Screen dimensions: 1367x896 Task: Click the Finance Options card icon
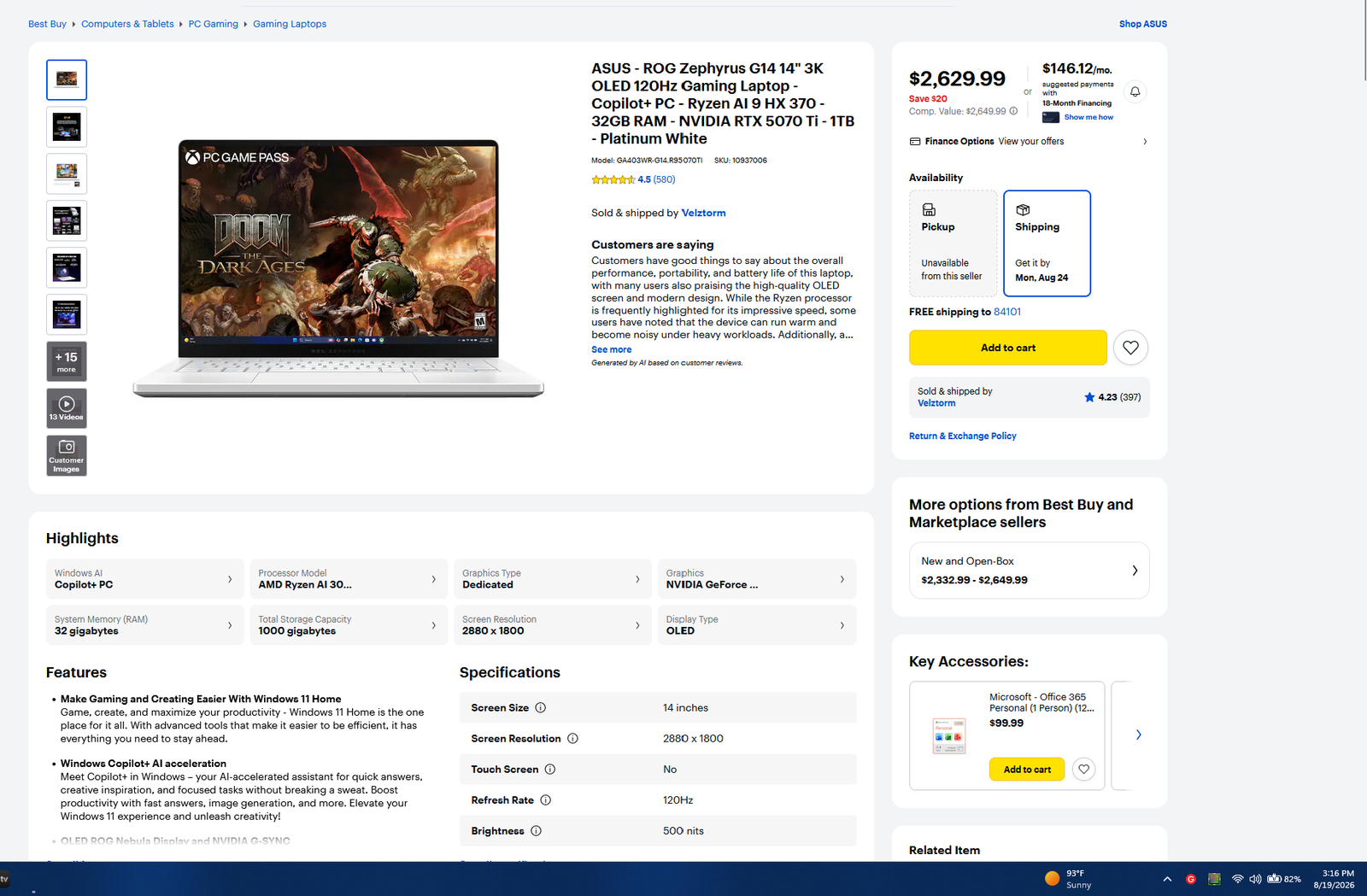point(915,142)
